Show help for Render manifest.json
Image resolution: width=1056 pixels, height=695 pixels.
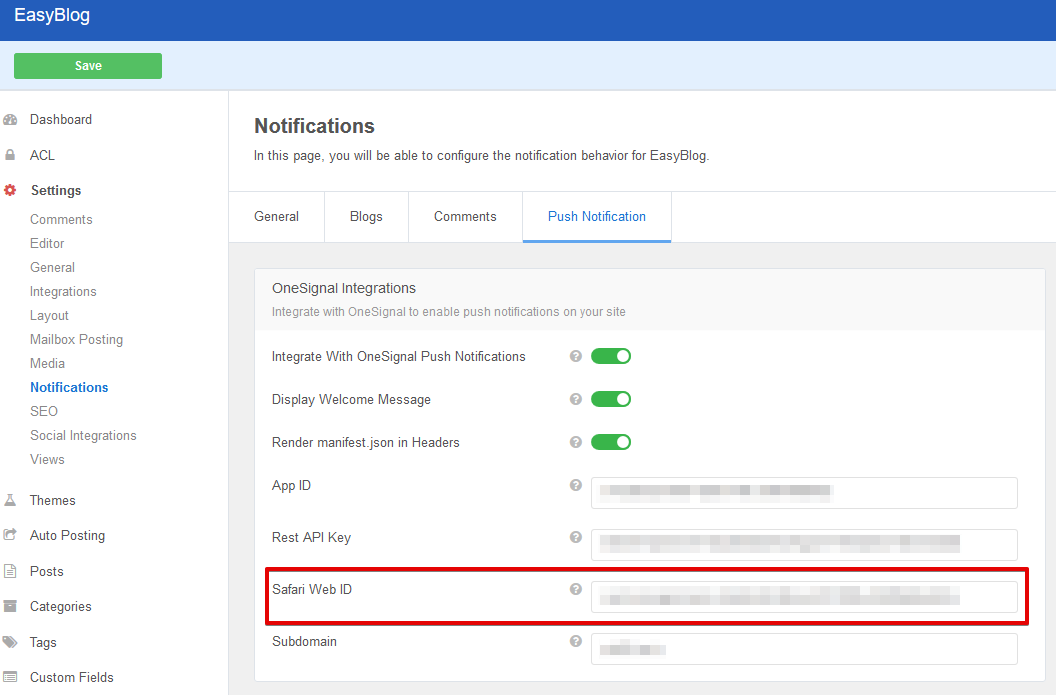576,442
